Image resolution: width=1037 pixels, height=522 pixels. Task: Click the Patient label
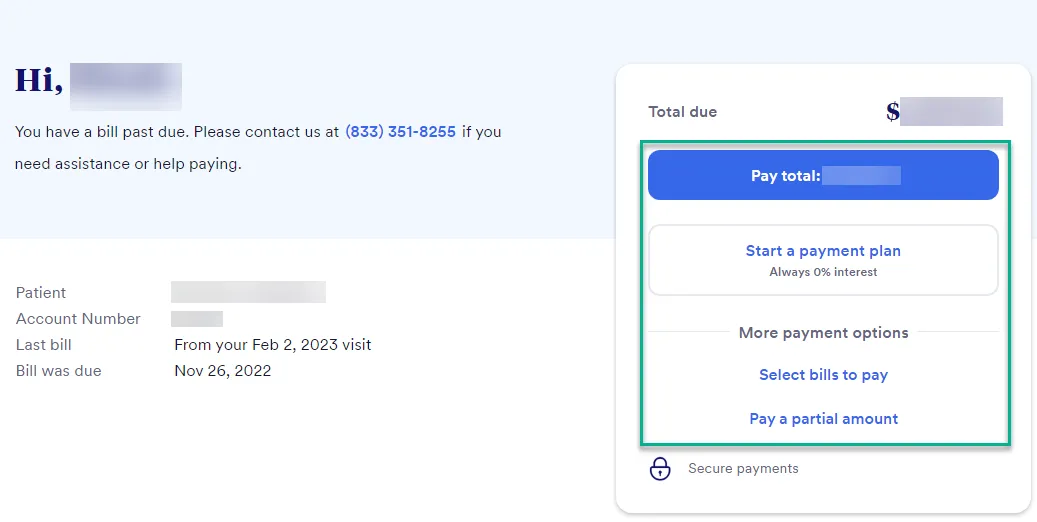tap(41, 292)
